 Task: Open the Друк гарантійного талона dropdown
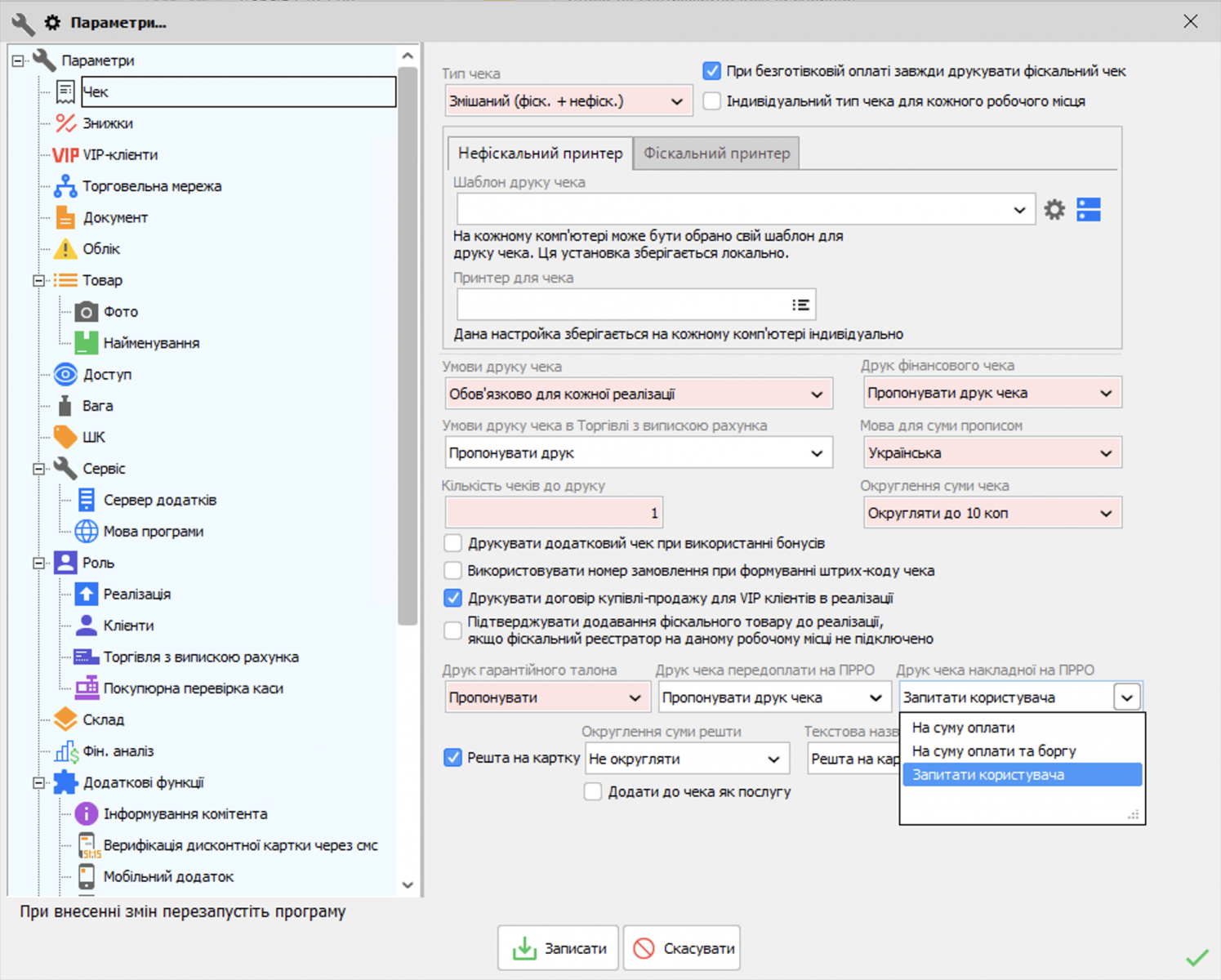547,698
